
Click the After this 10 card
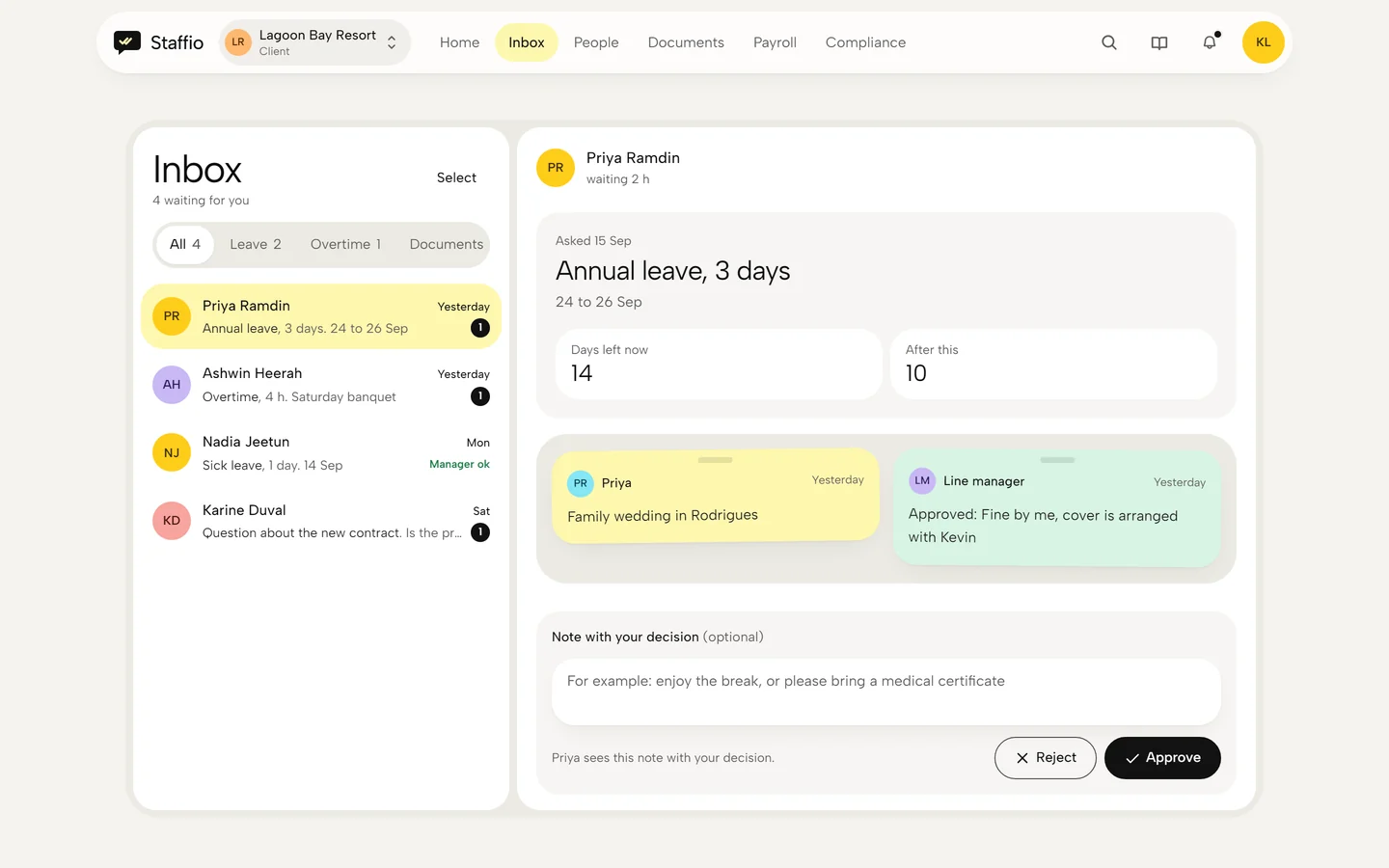(1053, 364)
